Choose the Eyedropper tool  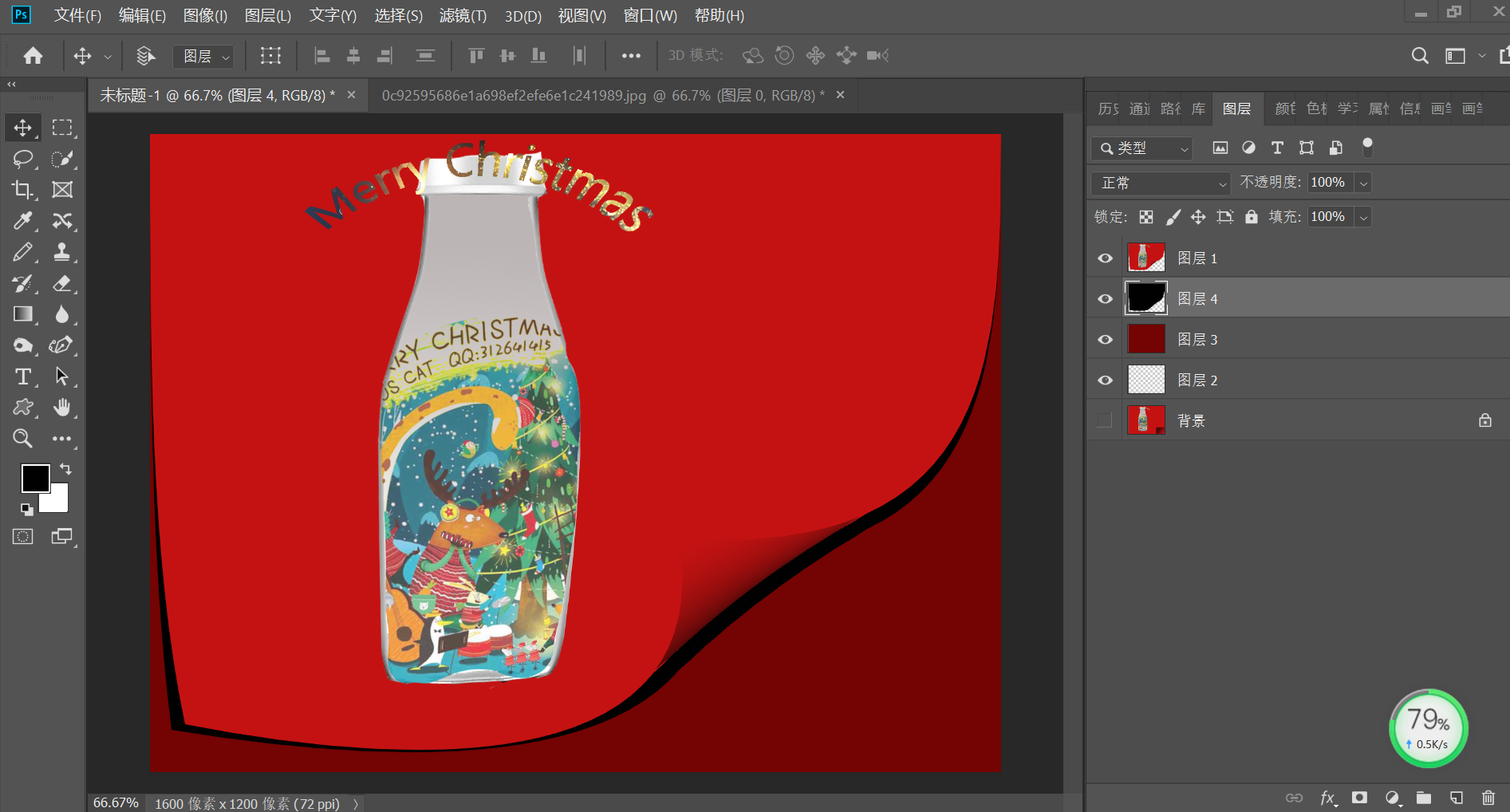coord(22,221)
